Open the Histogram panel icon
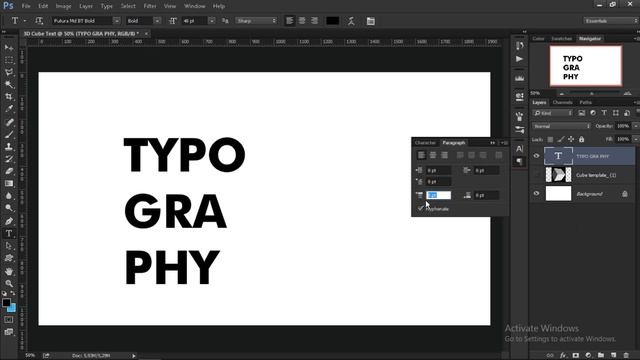This screenshot has width=640, height=360. [519, 78]
